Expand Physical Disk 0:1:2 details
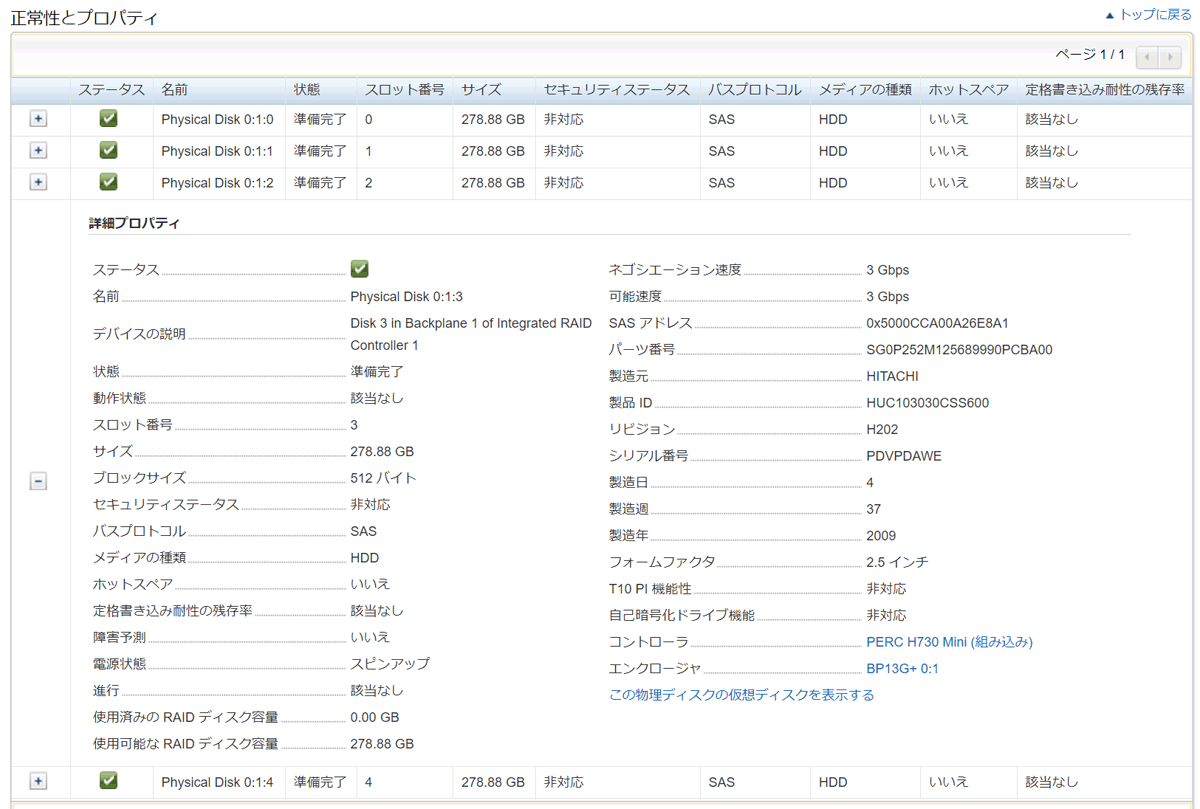This screenshot has height=809, width=1200. pos(38,183)
